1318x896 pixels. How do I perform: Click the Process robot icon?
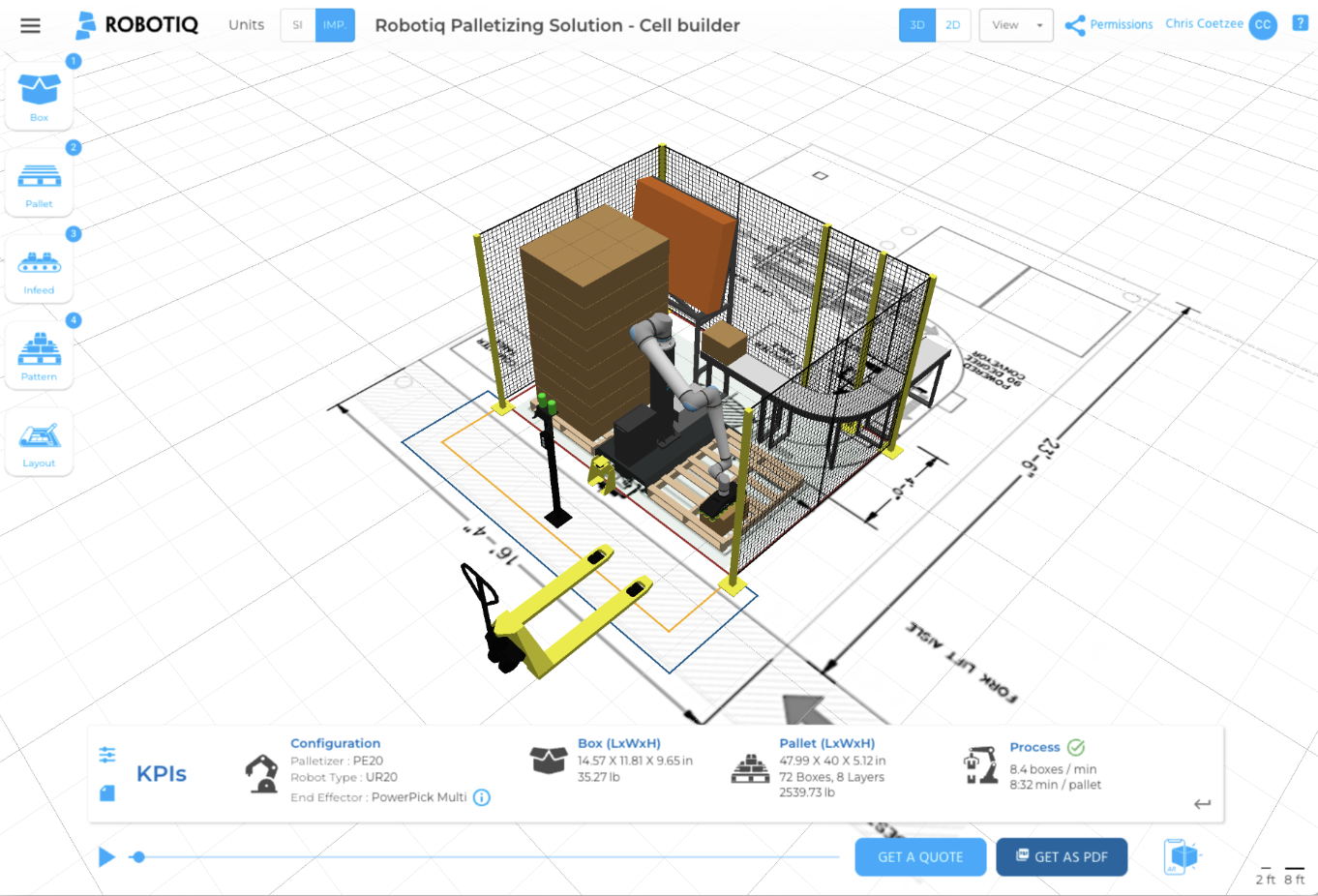click(981, 764)
